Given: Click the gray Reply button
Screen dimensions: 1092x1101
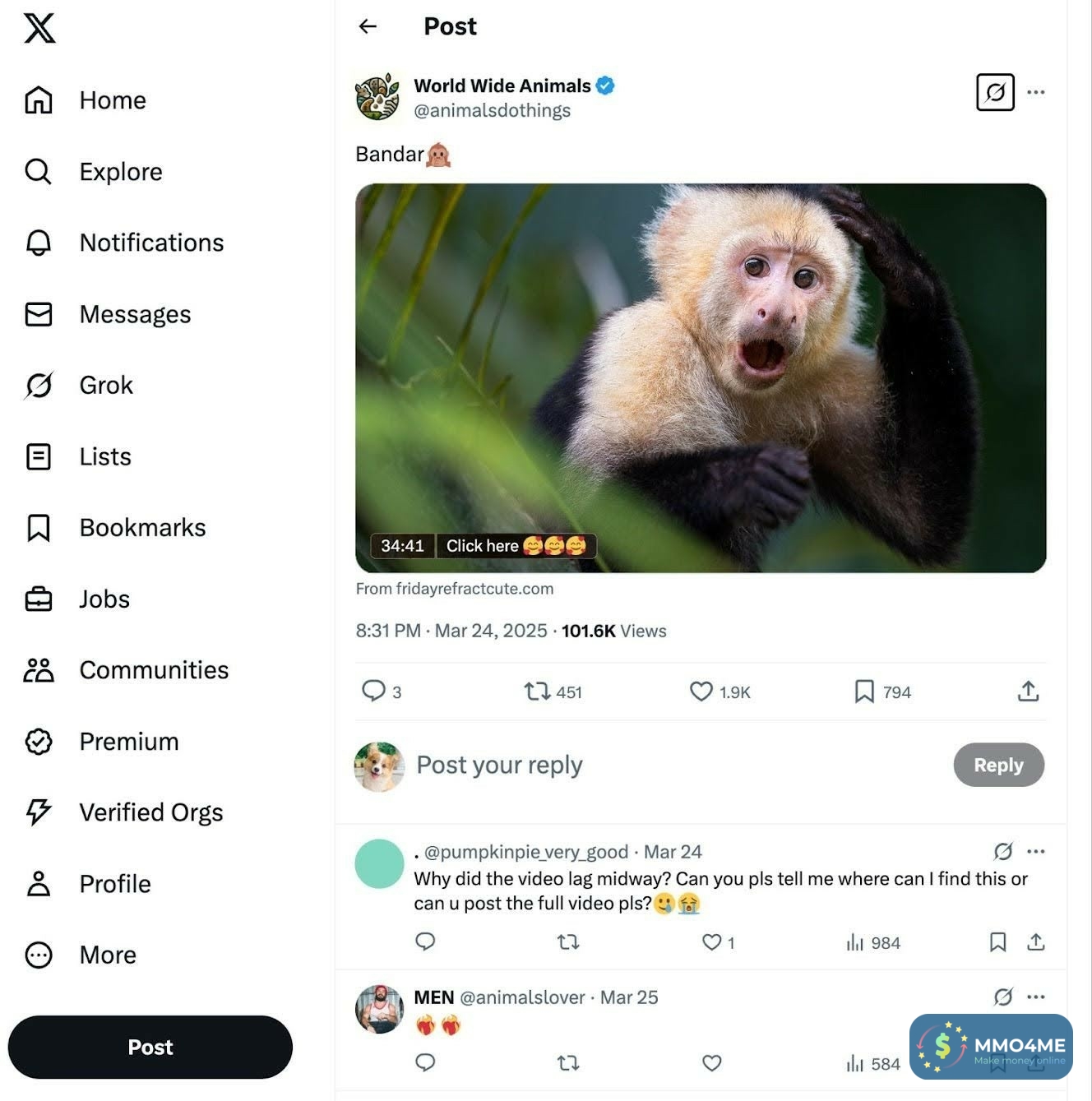Looking at the screenshot, I should coord(998,765).
